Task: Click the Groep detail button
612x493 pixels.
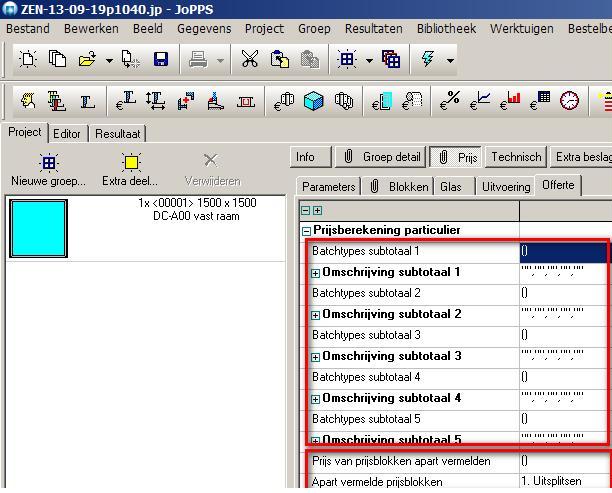Action: click(x=381, y=157)
